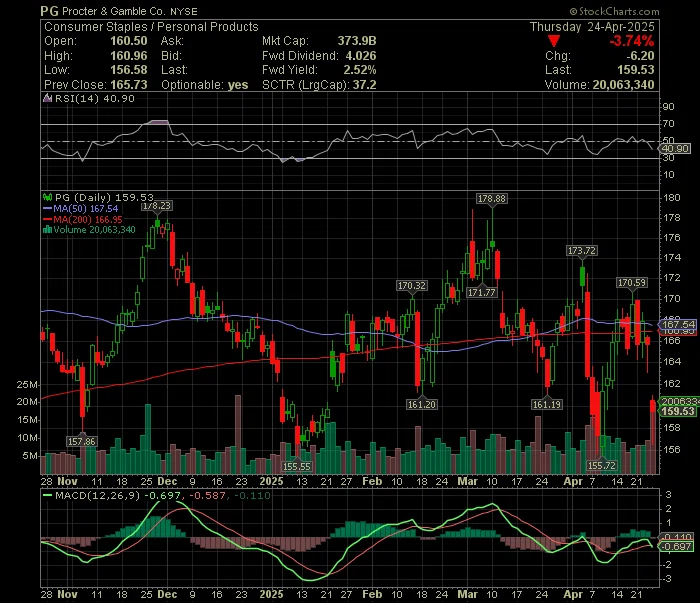This screenshot has height=603, width=700.
Task: Click the 178.88 peak price label
Action: point(492,199)
